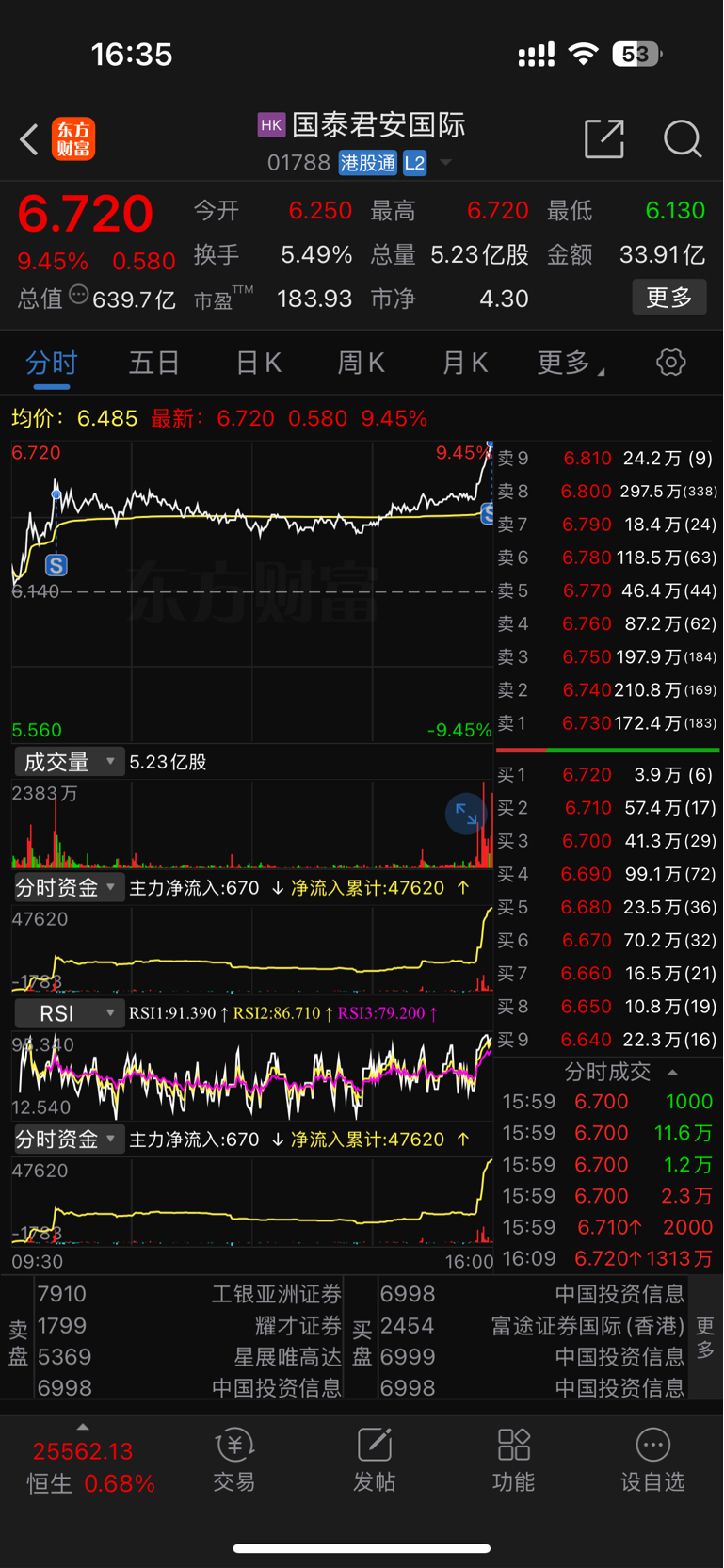This screenshot has width=724, height=1568.
Task: Tap buyer broker 富途证券国际(香港)
Action: (x=587, y=1326)
